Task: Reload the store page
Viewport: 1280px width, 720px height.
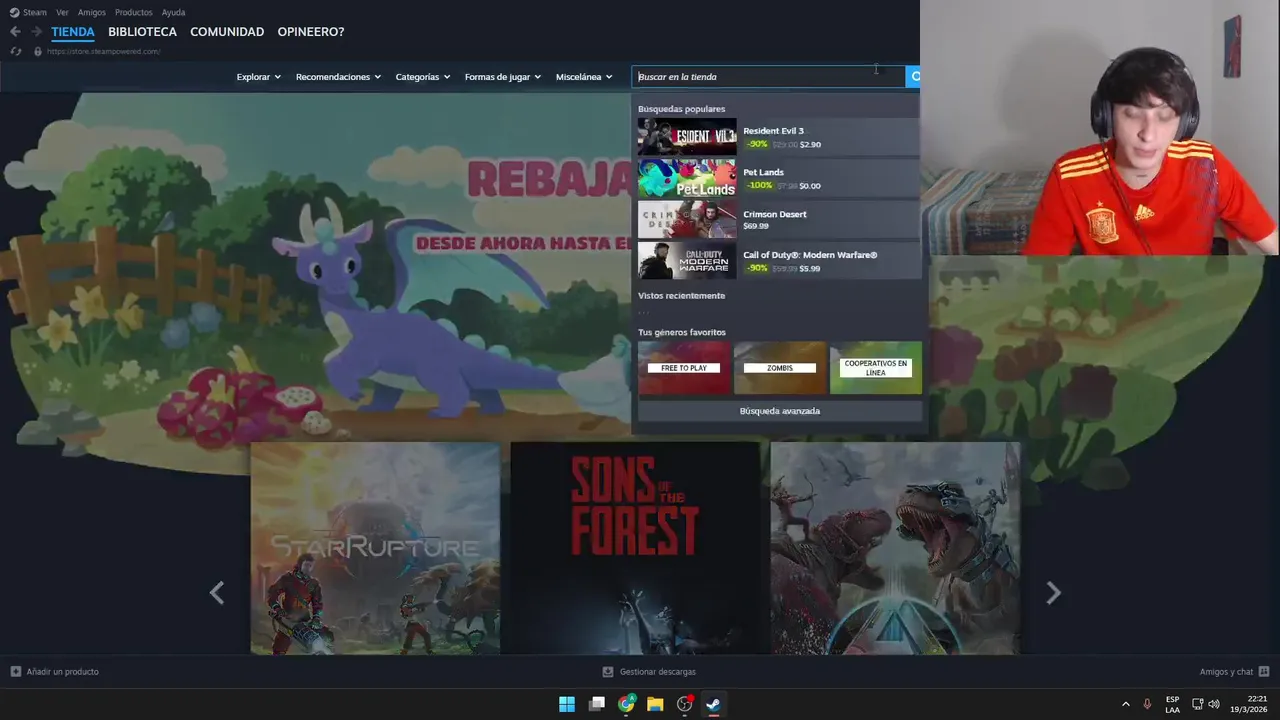Action: (15, 51)
